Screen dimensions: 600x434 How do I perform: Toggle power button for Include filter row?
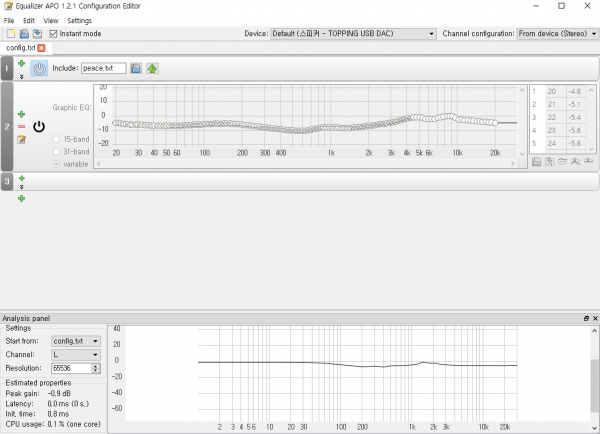(x=38, y=68)
